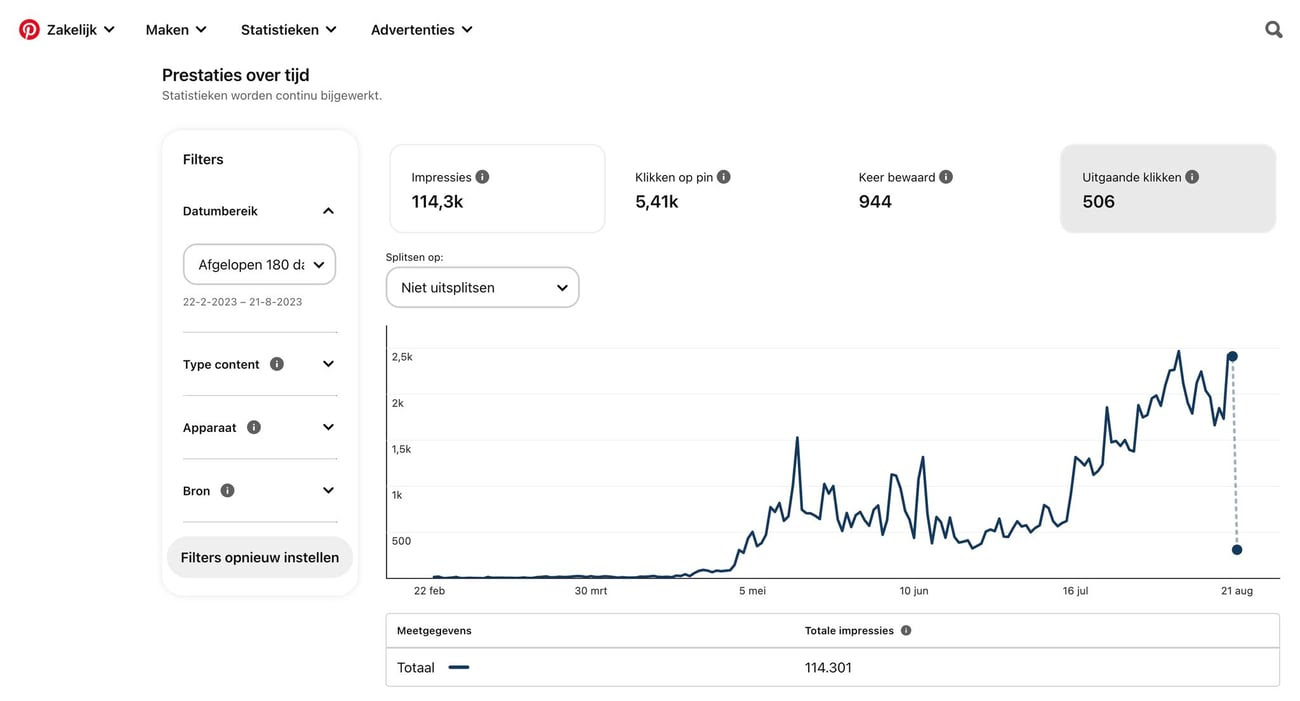Show info icon beside Totale impressies
The width and height of the screenshot is (1300, 701).
(x=906, y=631)
